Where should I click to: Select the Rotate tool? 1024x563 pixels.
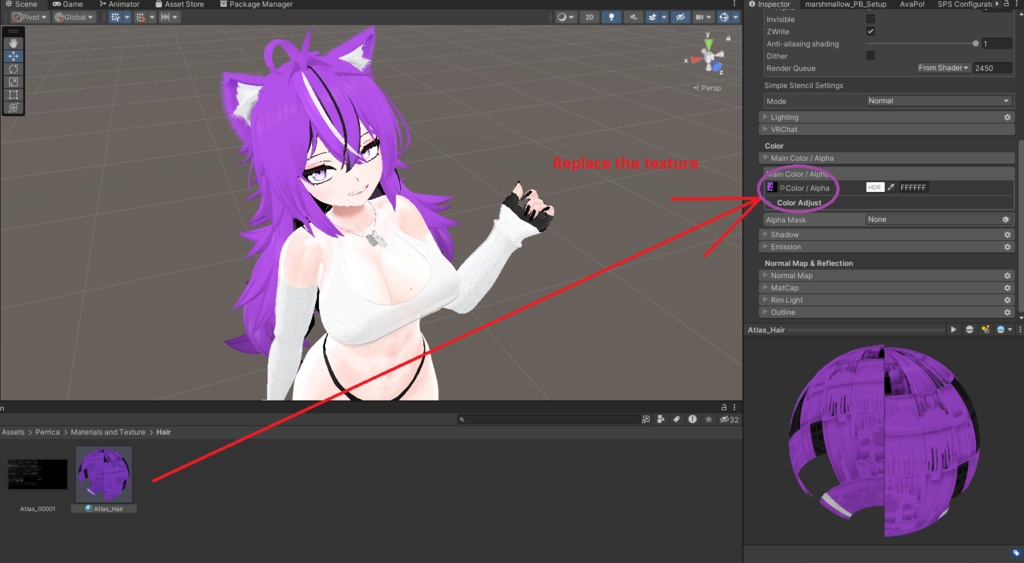pos(13,69)
